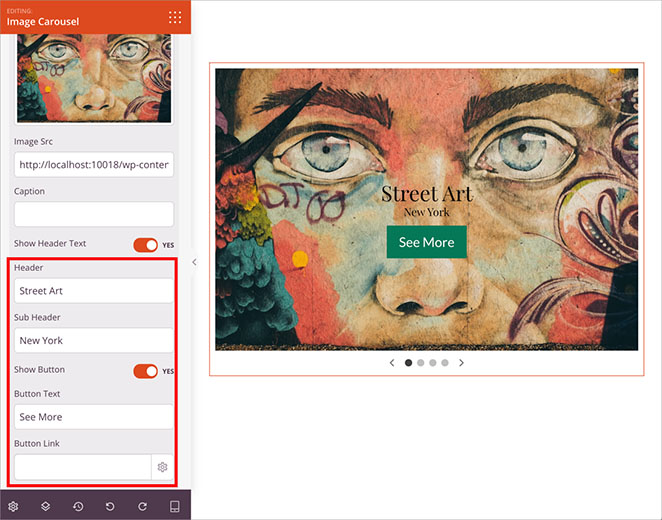Open the revision history
The width and height of the screenshot is (662, 520).
pos(78,506)
